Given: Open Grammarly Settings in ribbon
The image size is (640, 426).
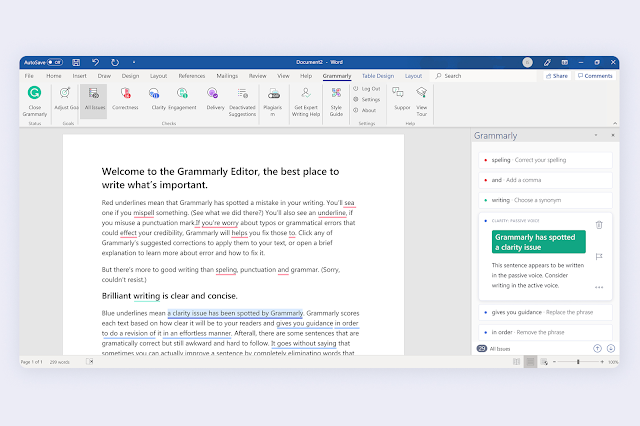Looking at the screenshot, I should click(x=367, y=99).
